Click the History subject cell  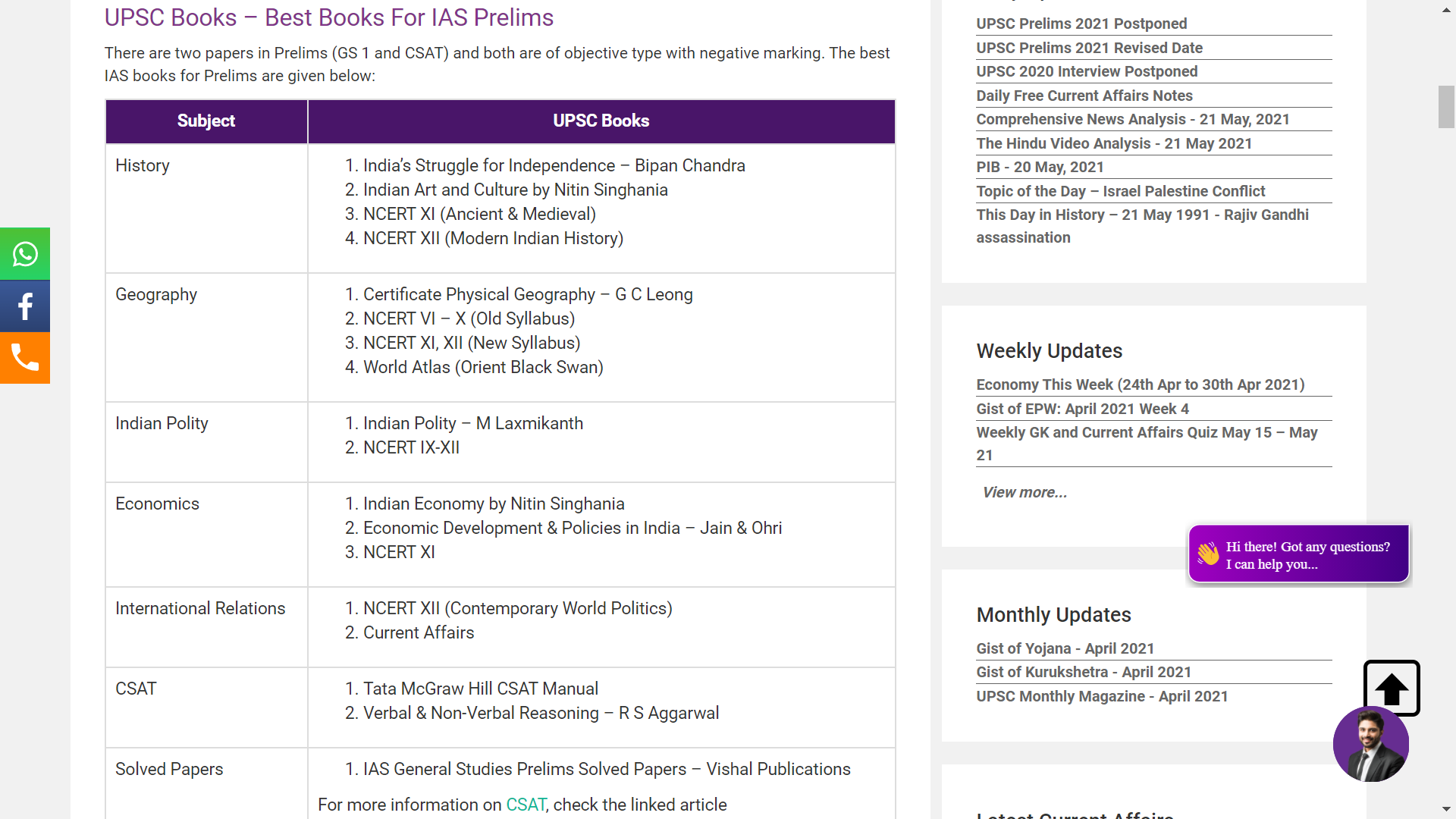point(206,209)
